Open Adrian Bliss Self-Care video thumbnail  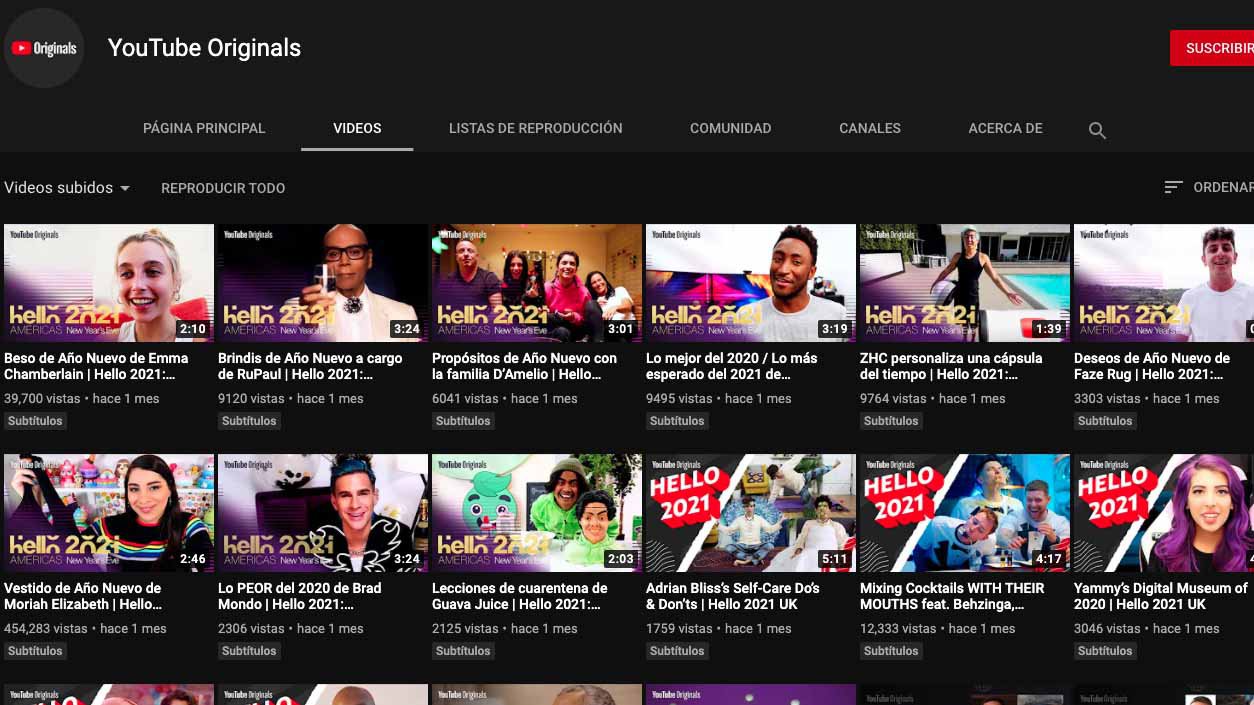[x=751, y=513]
